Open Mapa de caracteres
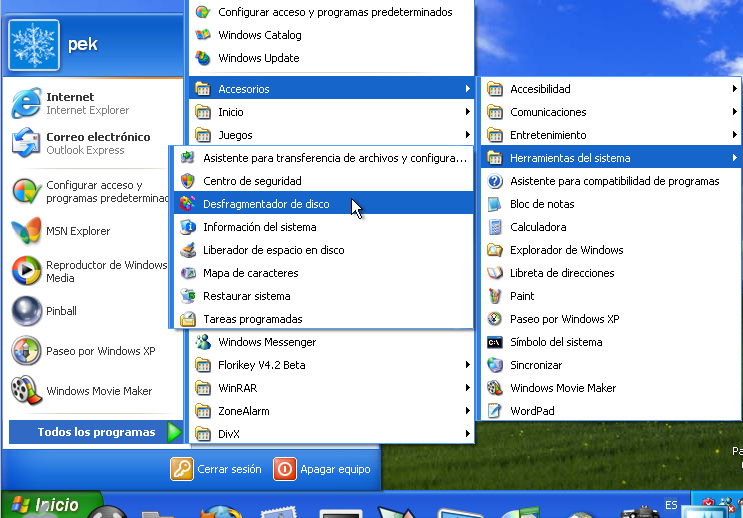This screenshot has height=518, width=743. [324, 273]
